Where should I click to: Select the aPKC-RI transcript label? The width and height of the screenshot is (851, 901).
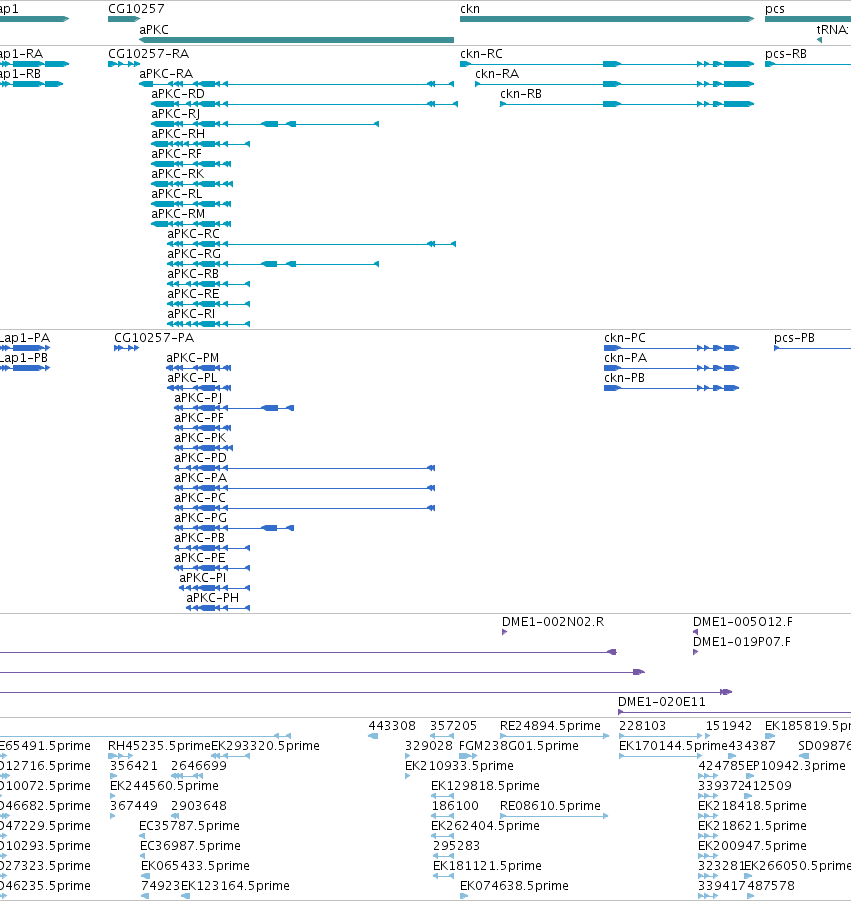coord(191,314)
